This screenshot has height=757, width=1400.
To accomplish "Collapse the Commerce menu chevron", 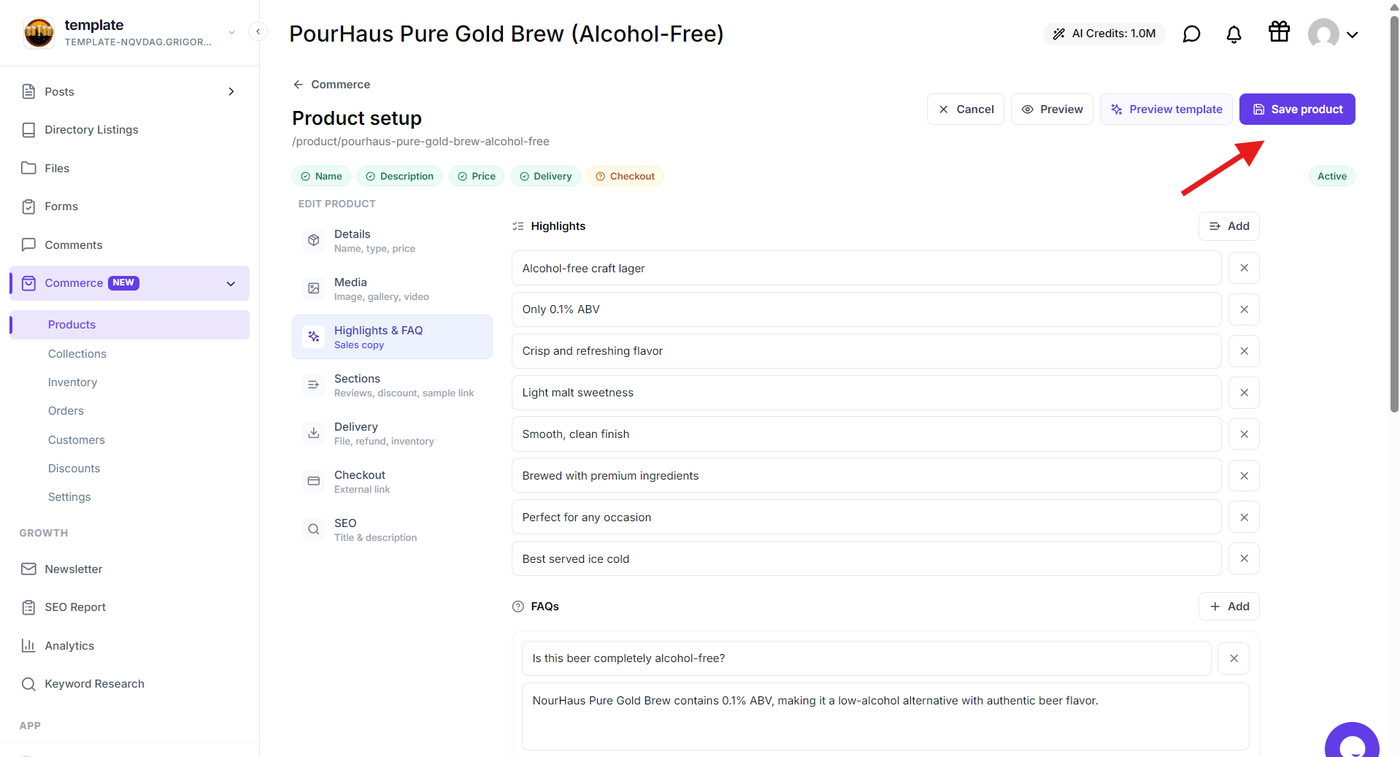I will (x=231, y=284).
